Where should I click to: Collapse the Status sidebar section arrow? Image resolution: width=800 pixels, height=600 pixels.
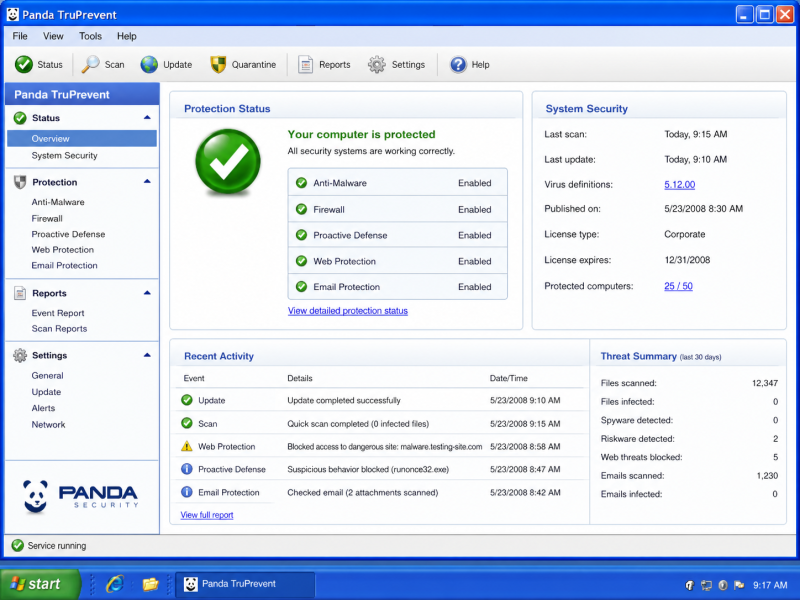point(147,117)
